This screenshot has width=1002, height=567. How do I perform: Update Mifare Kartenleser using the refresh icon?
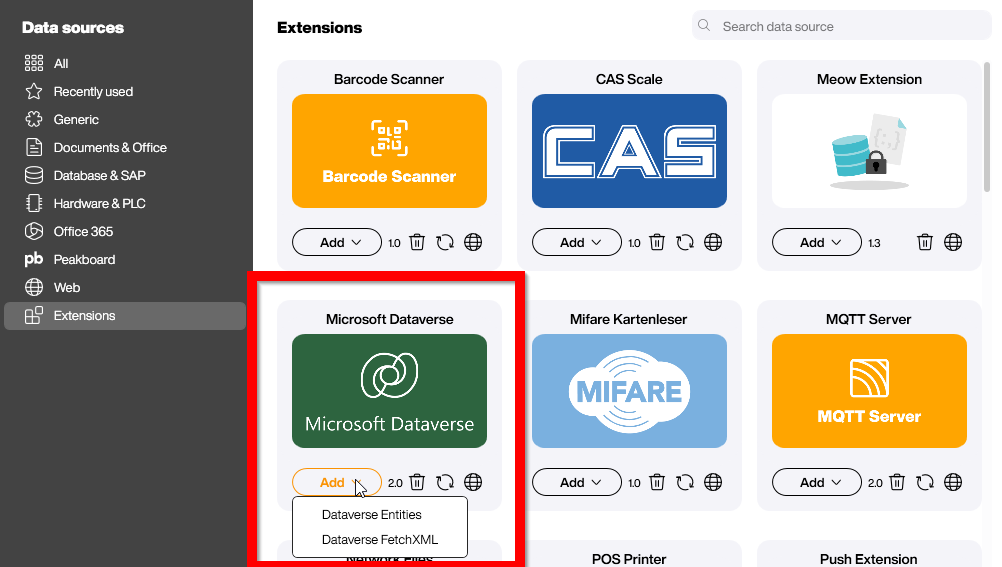685,482
